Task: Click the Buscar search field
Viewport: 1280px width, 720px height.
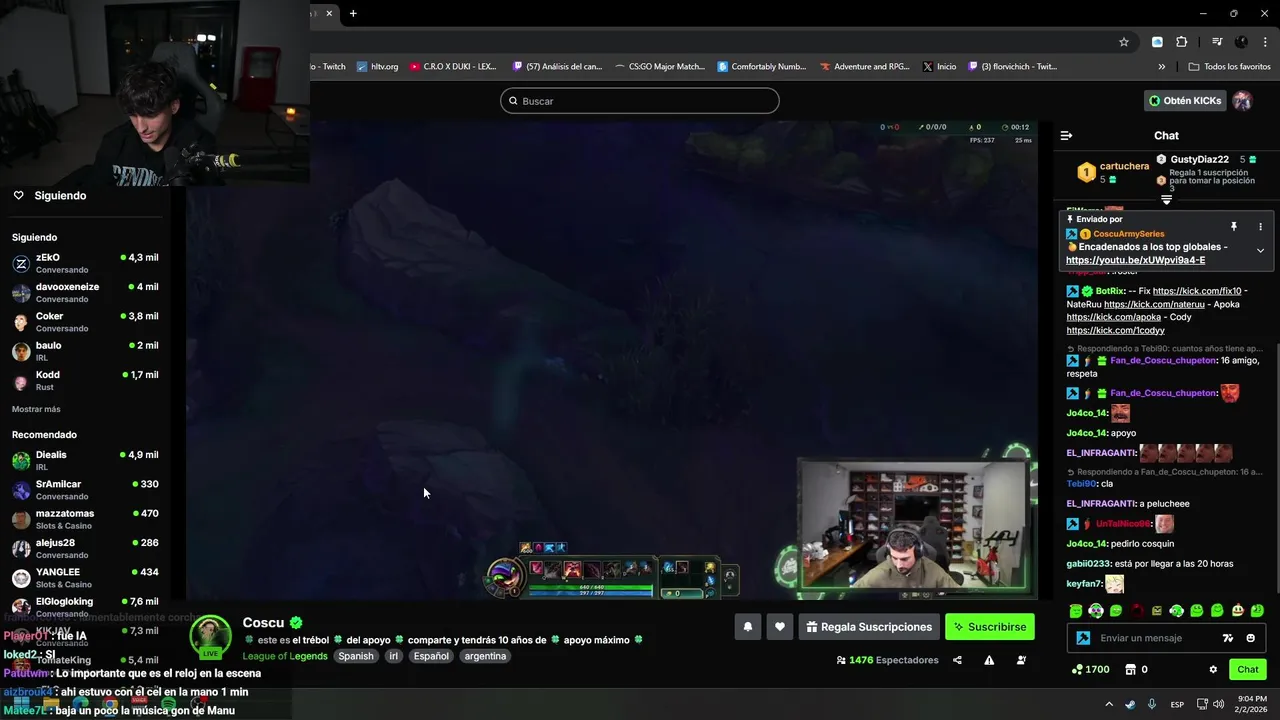Action: 640,101
